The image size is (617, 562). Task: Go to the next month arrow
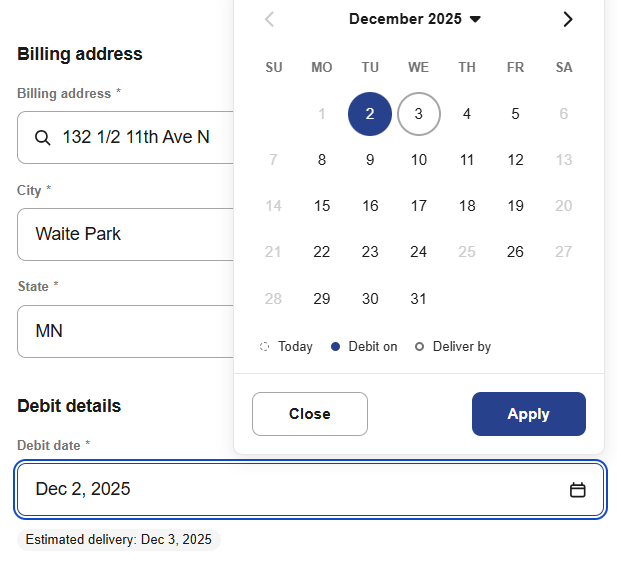[x=568, y=19]
